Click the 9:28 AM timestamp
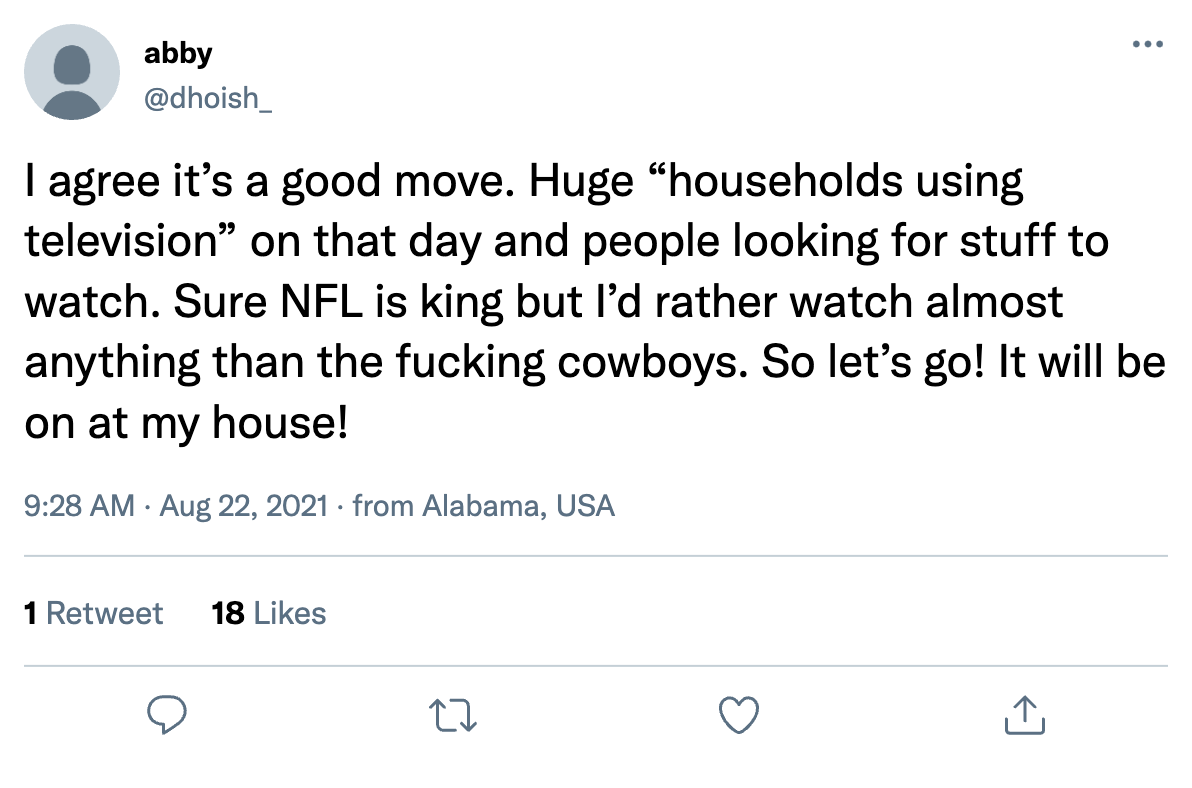Image resolution: width=1192 pixels, height=788 pixels. 79,506
